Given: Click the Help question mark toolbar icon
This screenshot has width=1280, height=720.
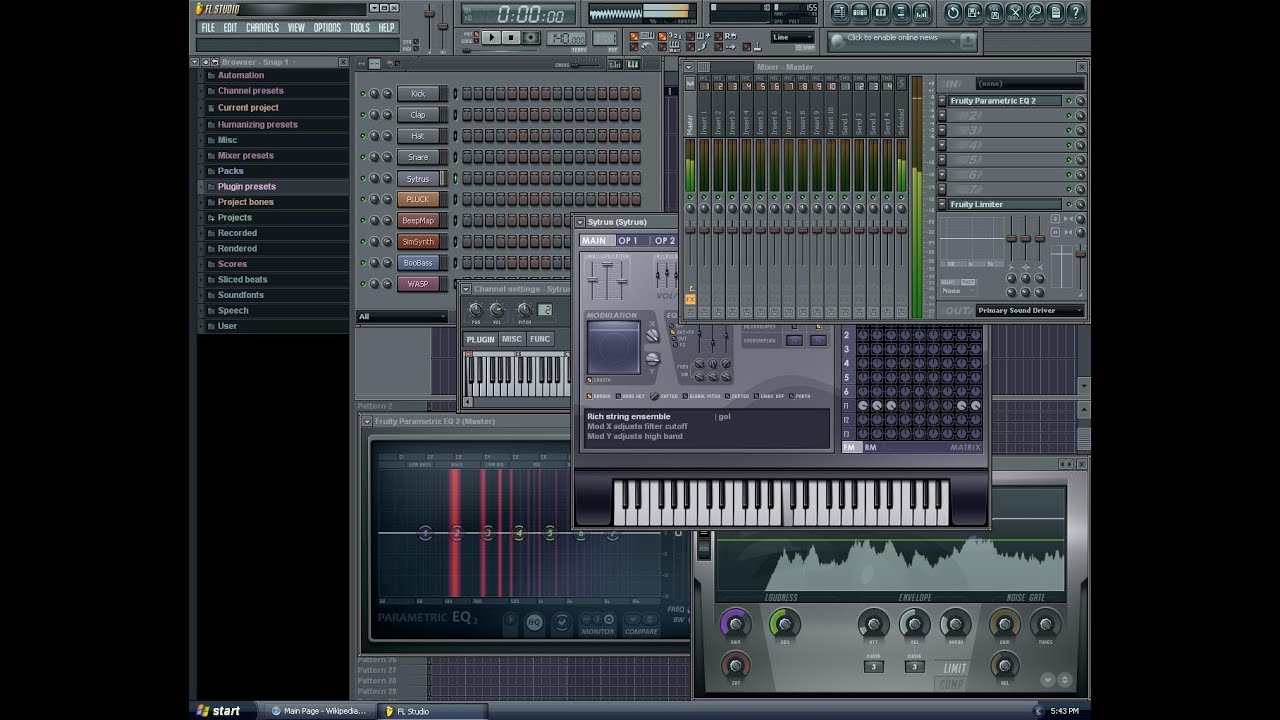Looking at the screenshot, I should (x=1075, y=13).
